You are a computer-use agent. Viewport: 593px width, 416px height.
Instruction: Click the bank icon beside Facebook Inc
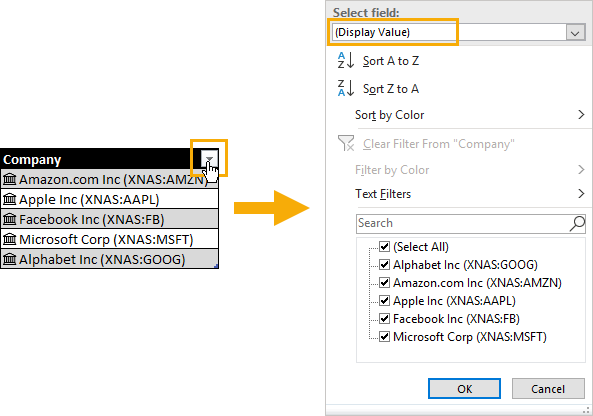click(9, 219)
